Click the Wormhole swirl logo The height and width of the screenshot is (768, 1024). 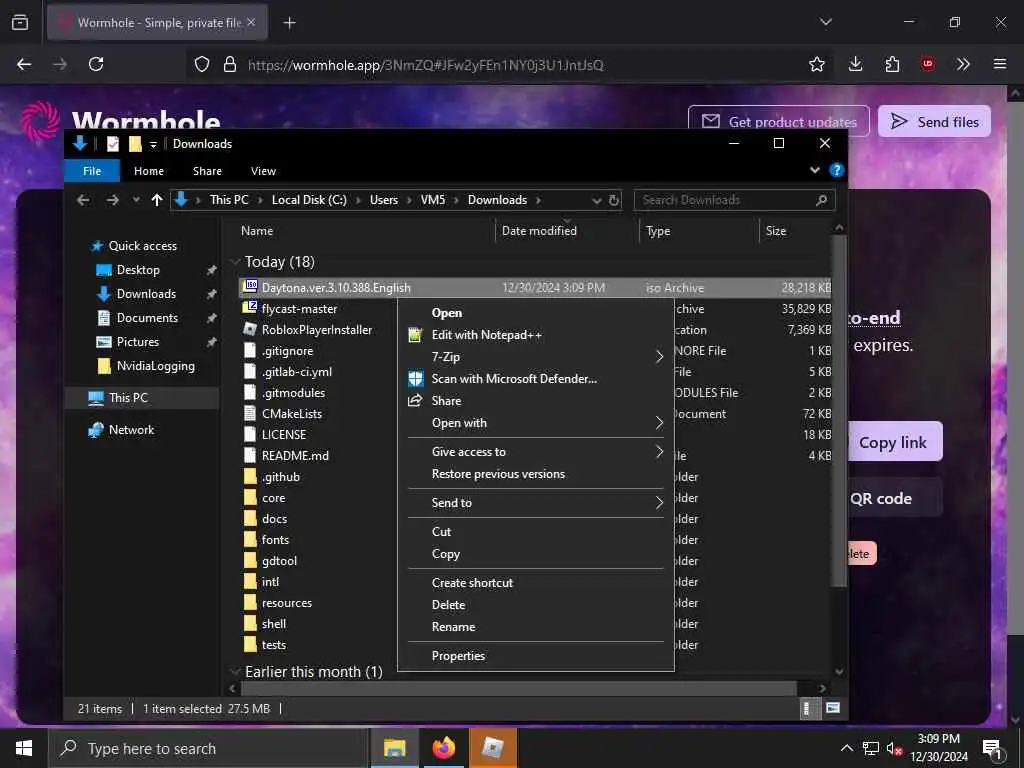40,120
